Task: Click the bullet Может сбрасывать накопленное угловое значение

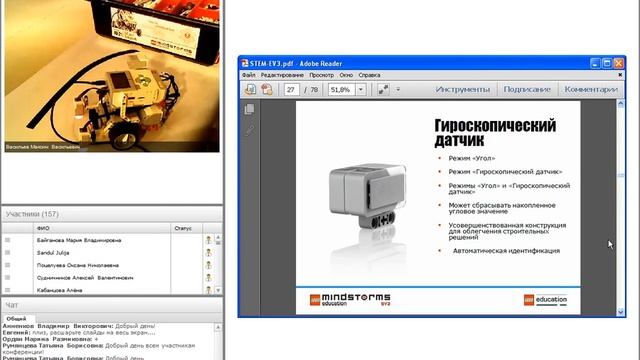Action: [x=502, y=208]
